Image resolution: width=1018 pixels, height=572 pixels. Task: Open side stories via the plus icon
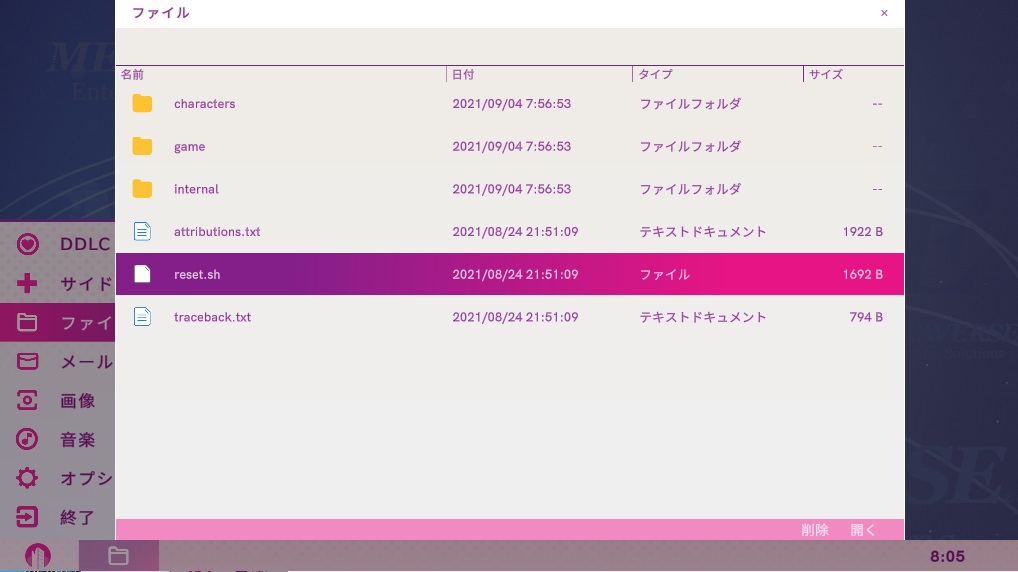pos(28,283)
